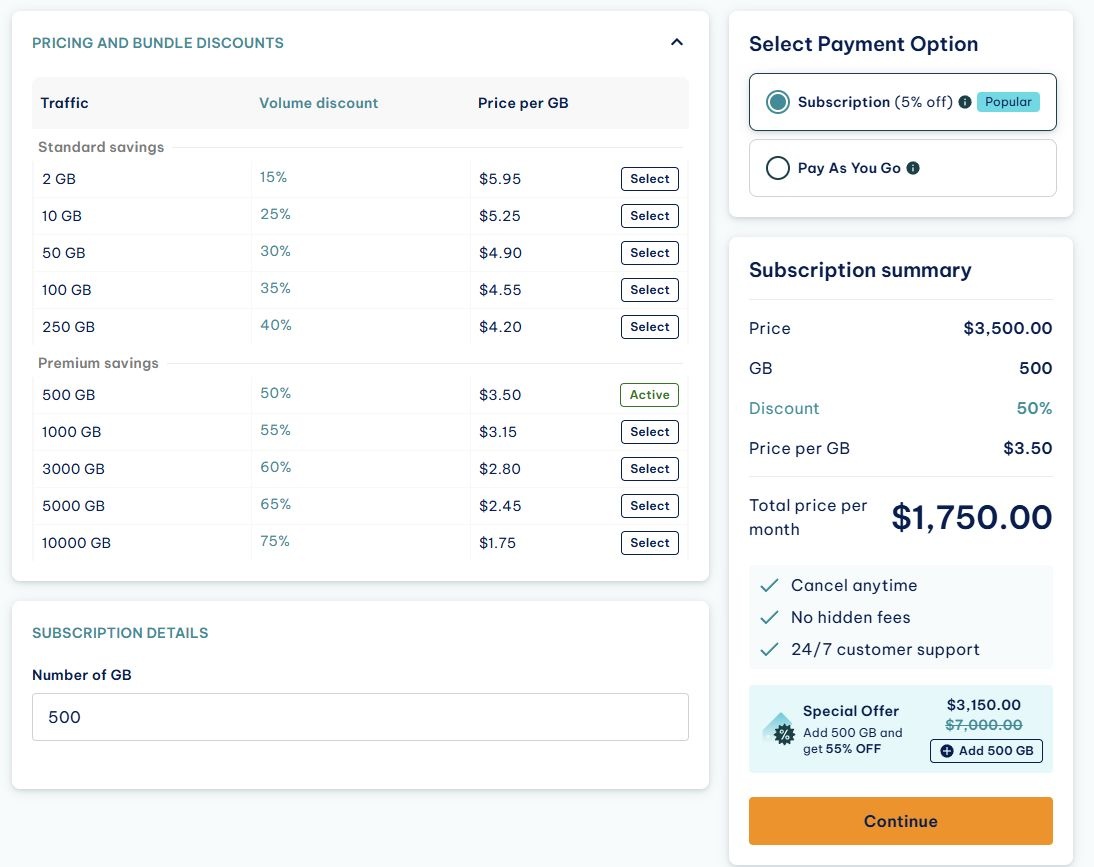Choose Pay As You Go payment option
The height and width of the screenshot is (867, 1094).
coord(778,168)
